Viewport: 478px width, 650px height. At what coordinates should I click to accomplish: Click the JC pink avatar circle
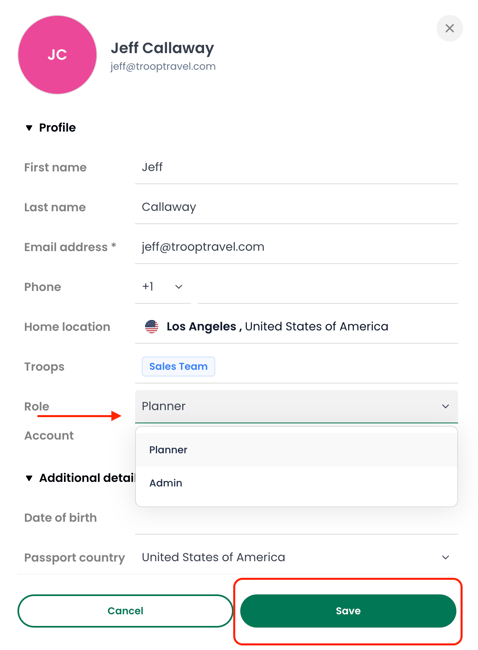tap(57, 55)
